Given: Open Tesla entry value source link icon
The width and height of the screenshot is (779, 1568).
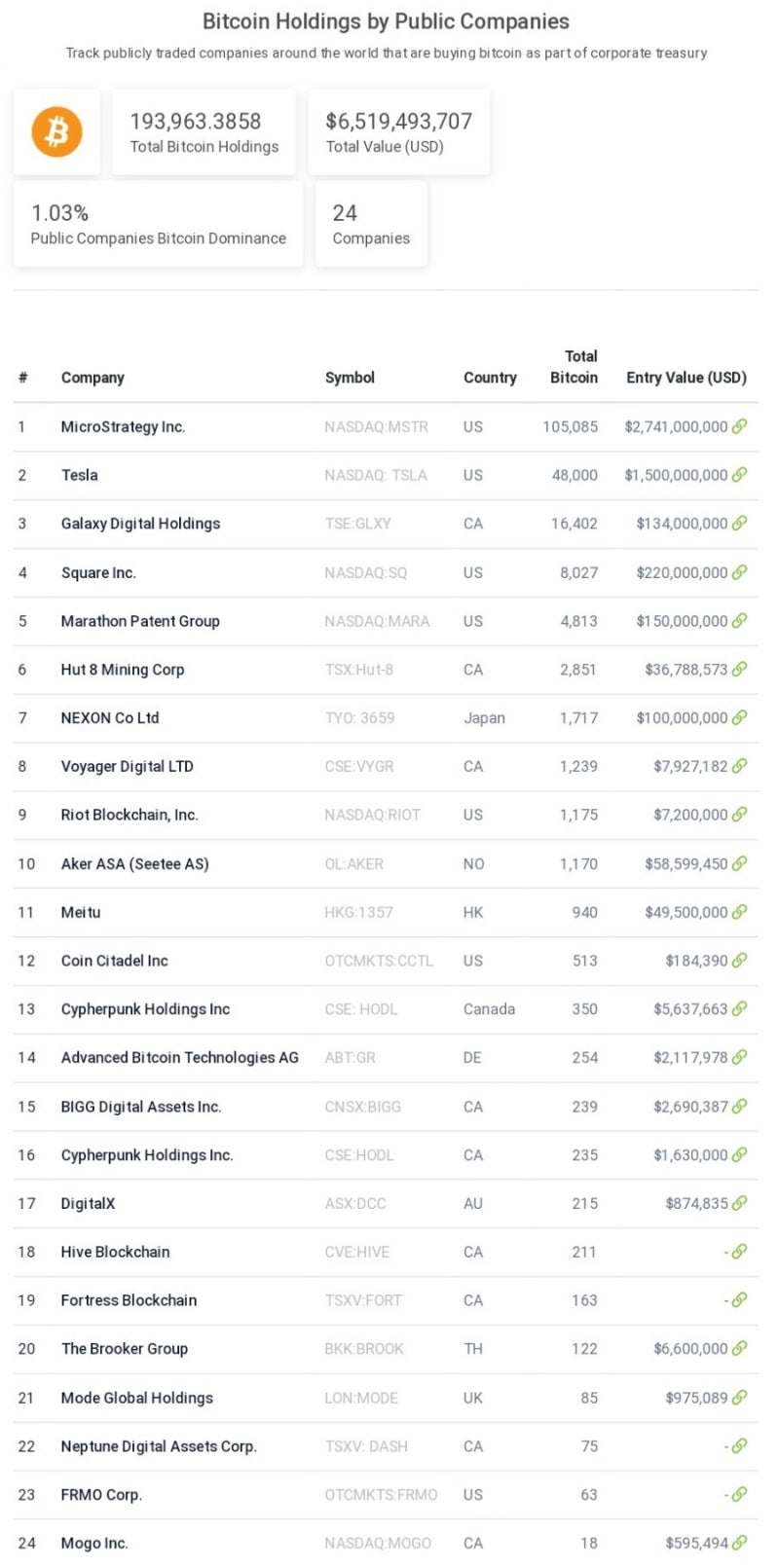Looking at the screenshot, I should (740, 475).
